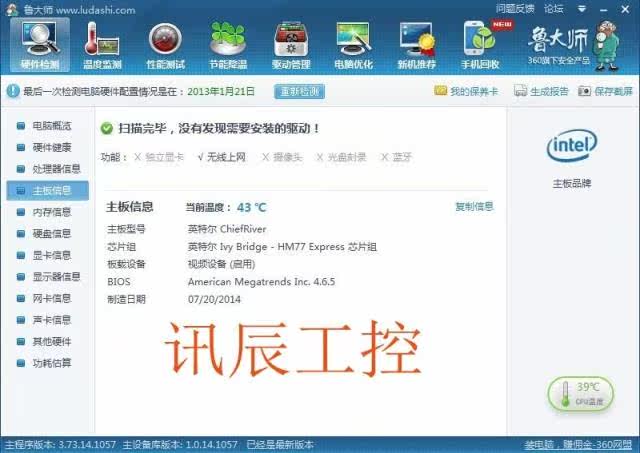Click the 摄像头 feature indicator
This screenshot has height=453, width=640.
pos(282,157)
